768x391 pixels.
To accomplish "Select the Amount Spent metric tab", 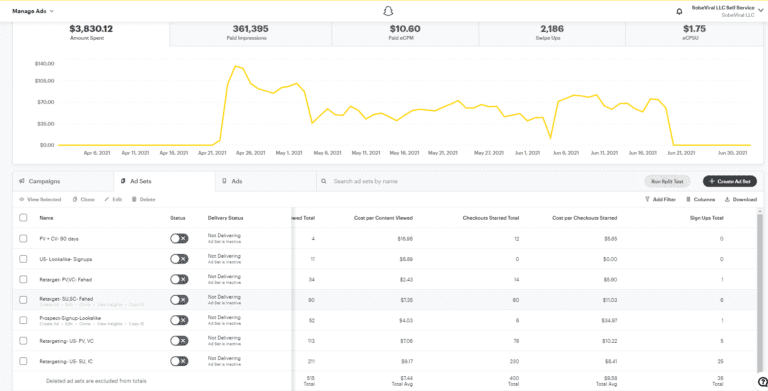I will point(91,33).
